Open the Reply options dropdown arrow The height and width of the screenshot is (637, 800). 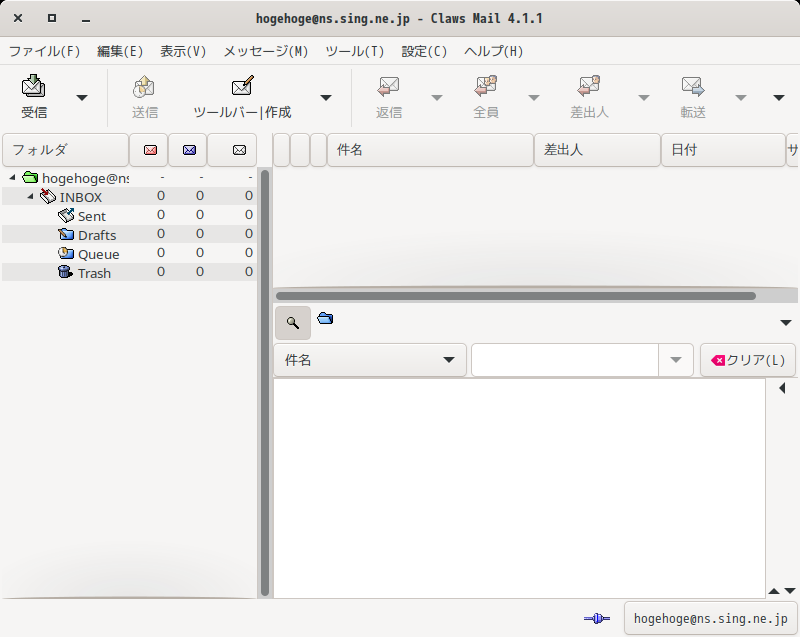pos(437,97)
